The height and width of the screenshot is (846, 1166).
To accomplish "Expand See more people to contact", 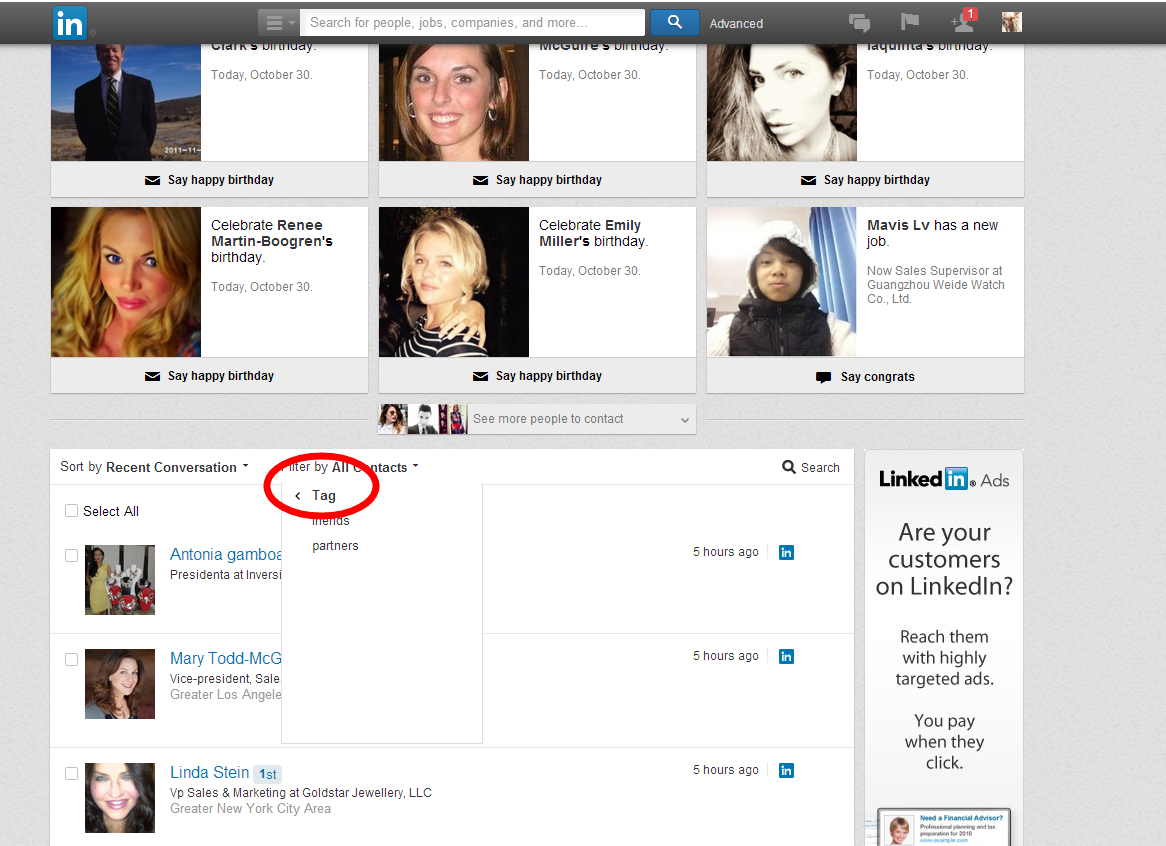I will pyautogui.click(x=537, y=419).
